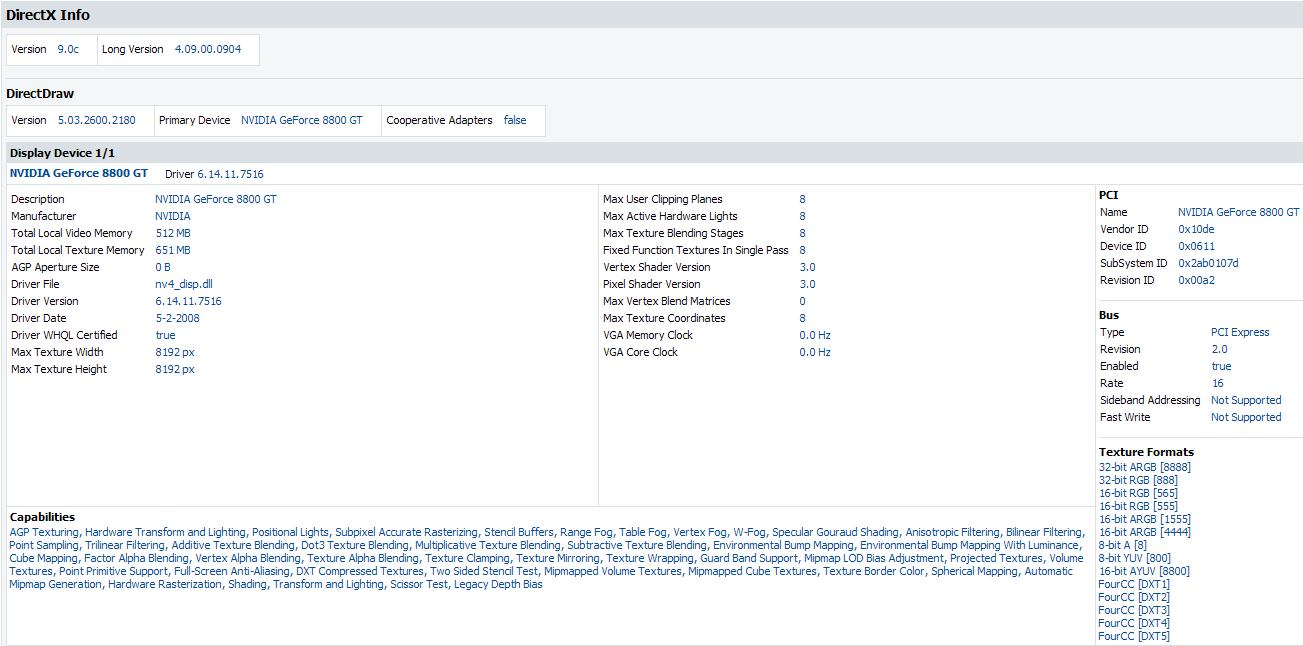Select the DirectX version value 9.0c
The height and width of the screenshot is (646, 1303).
(x=68, y=49)
